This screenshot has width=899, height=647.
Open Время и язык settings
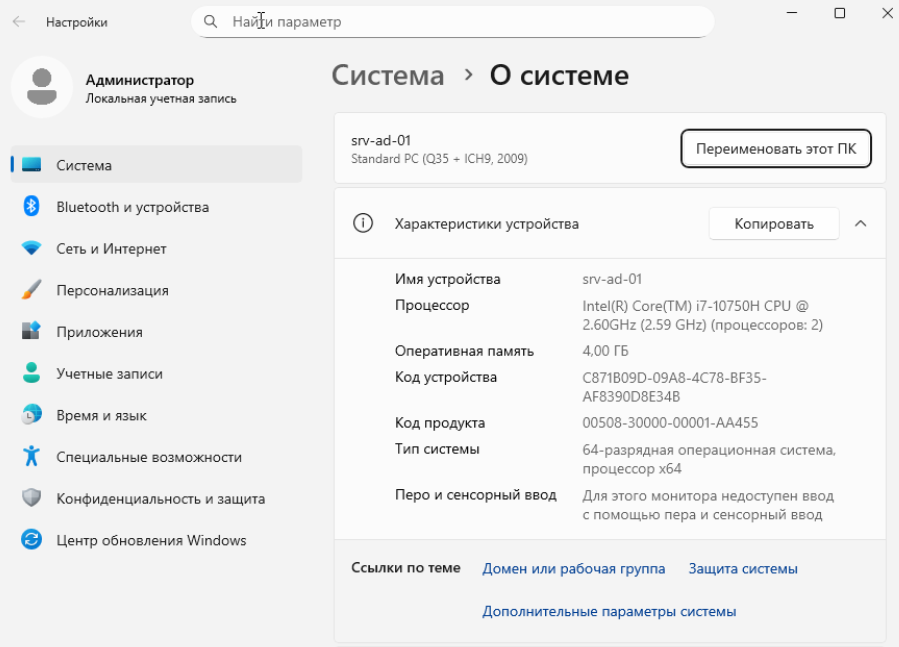click(x=156, y=415)
